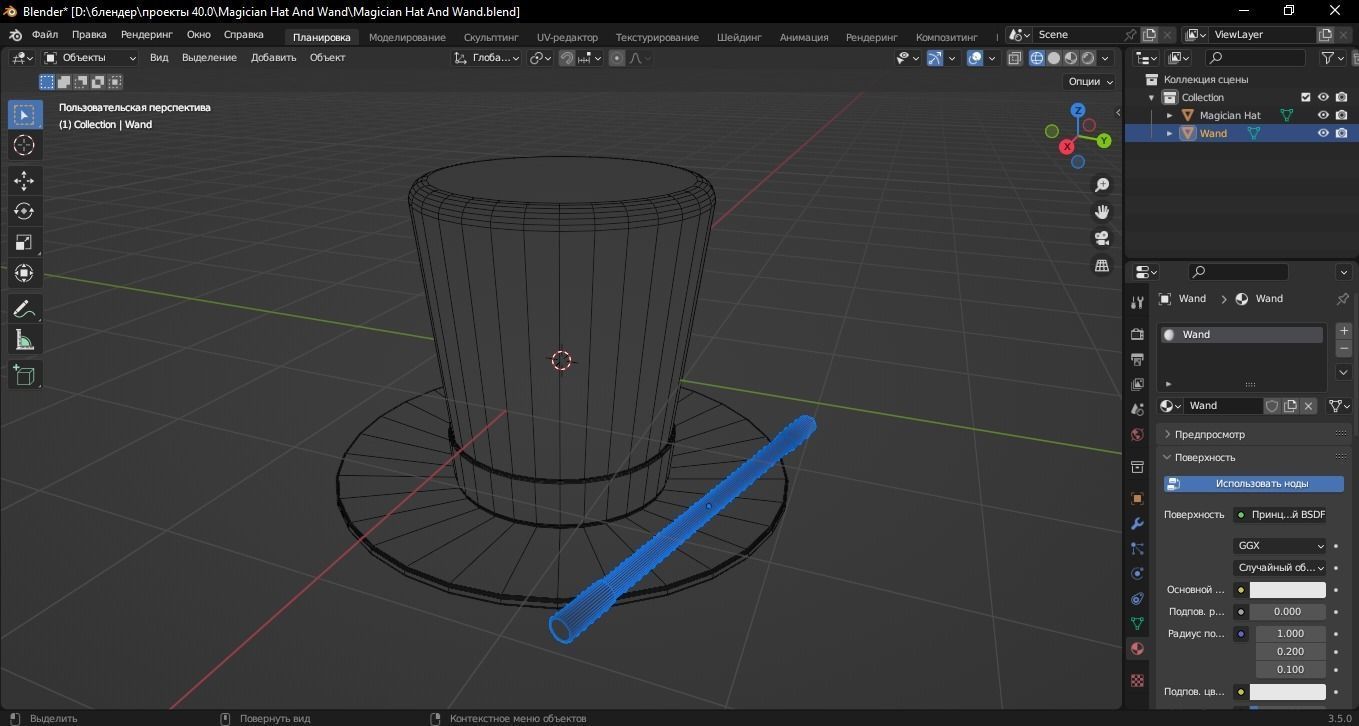The height and width of the screenshot is (726, 1359).
Task: Open the 'Файл' menu
Action: 45,34
